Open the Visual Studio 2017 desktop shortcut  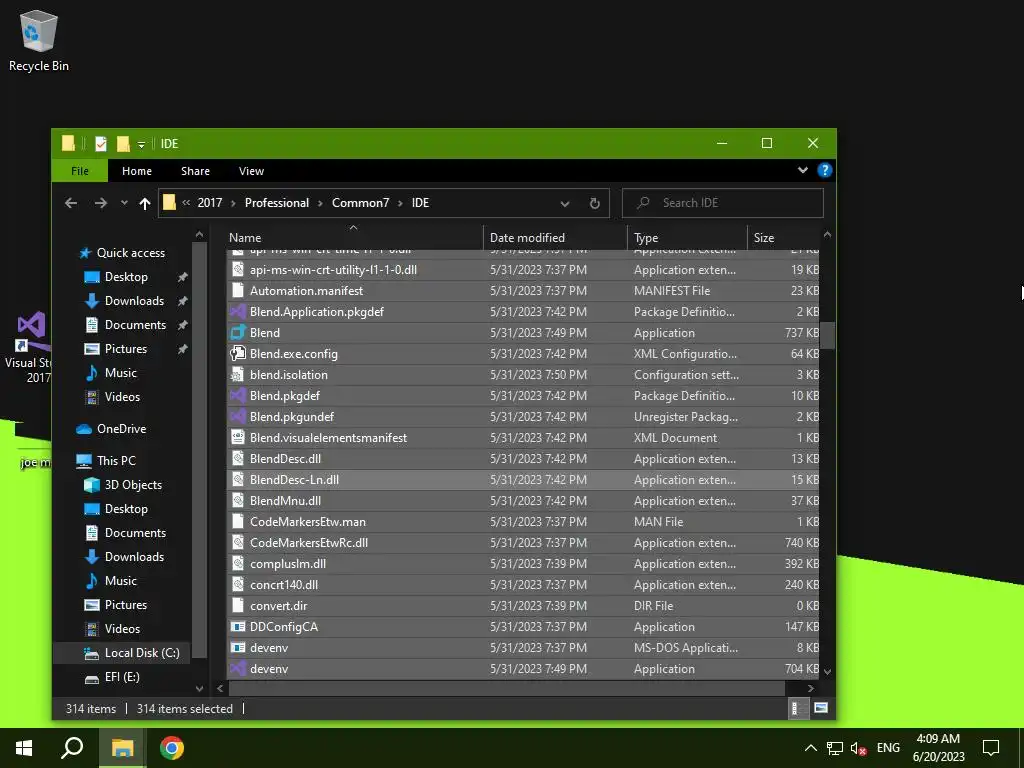pyautogui.click(x=27, y=347)
